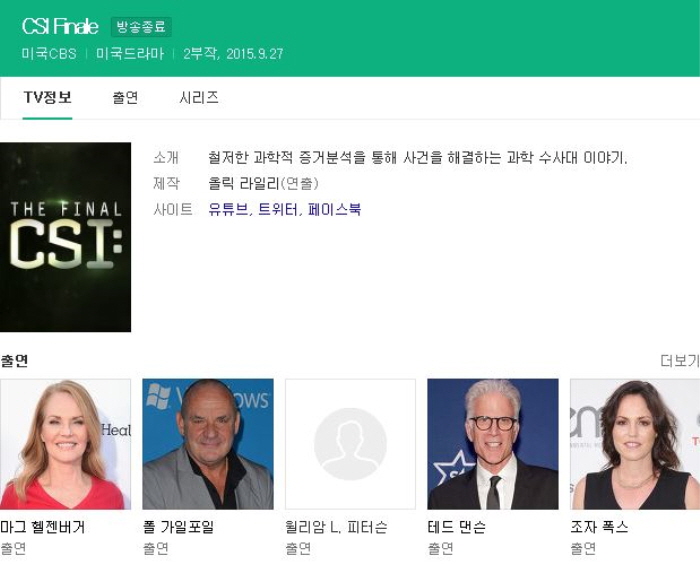Screen dimensions: 700x564
Task: Expand cast list with 더보기
Action: [679, 361]
